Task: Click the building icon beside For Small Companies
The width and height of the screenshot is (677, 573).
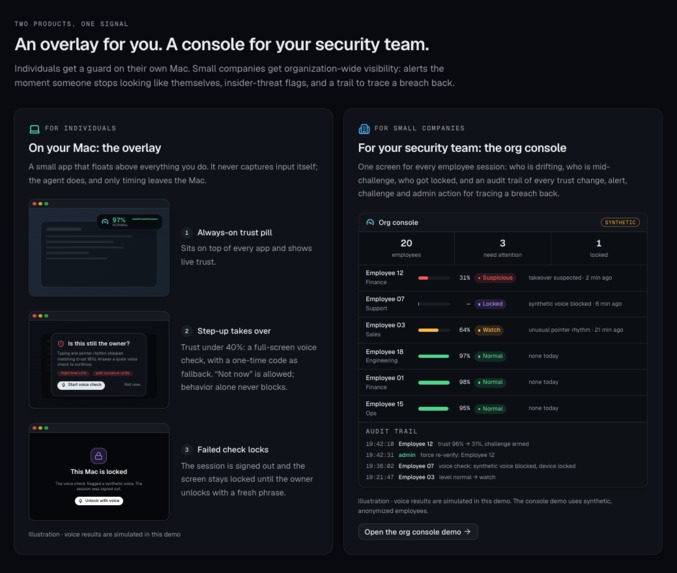Action: tap(364, 129)
